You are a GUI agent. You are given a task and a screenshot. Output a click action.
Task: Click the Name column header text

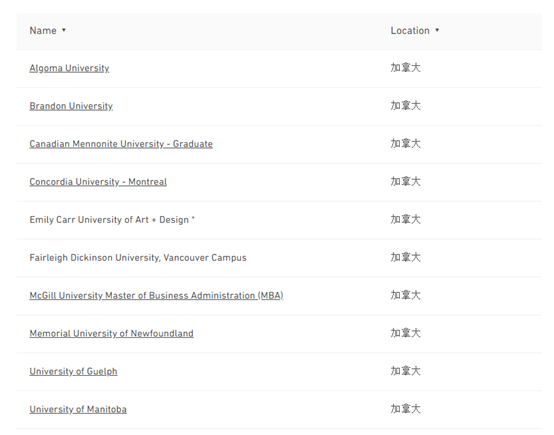point(43,31)
